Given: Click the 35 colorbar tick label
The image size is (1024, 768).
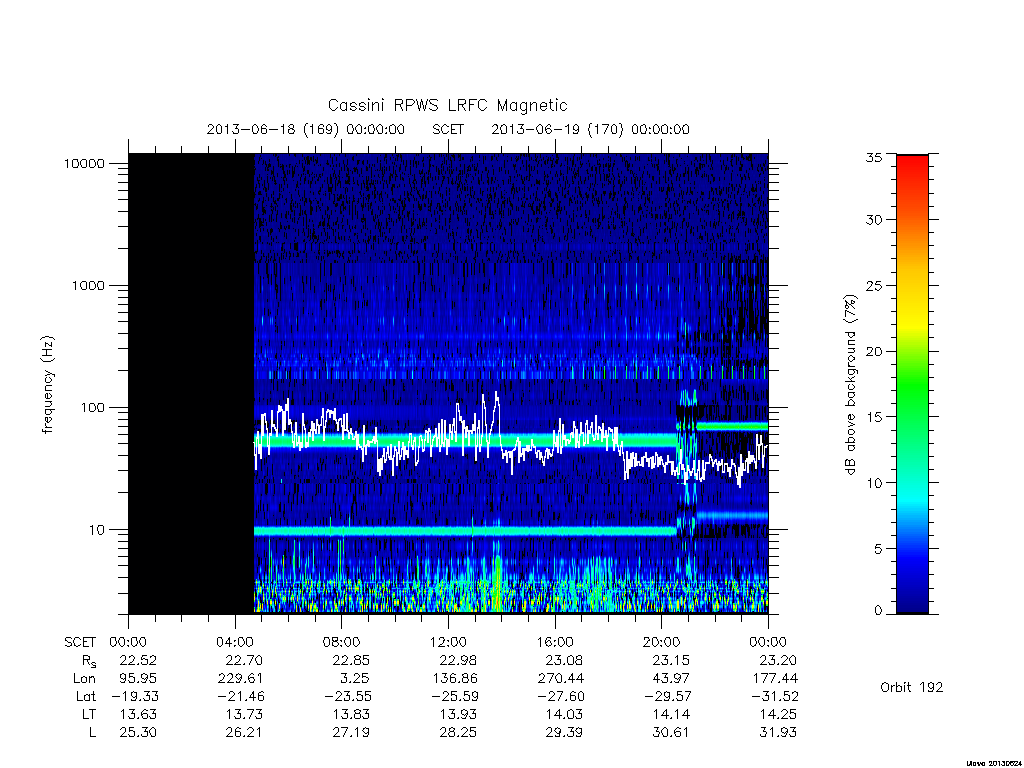Looking at the screenshot, I should click(x=874, y=157).
